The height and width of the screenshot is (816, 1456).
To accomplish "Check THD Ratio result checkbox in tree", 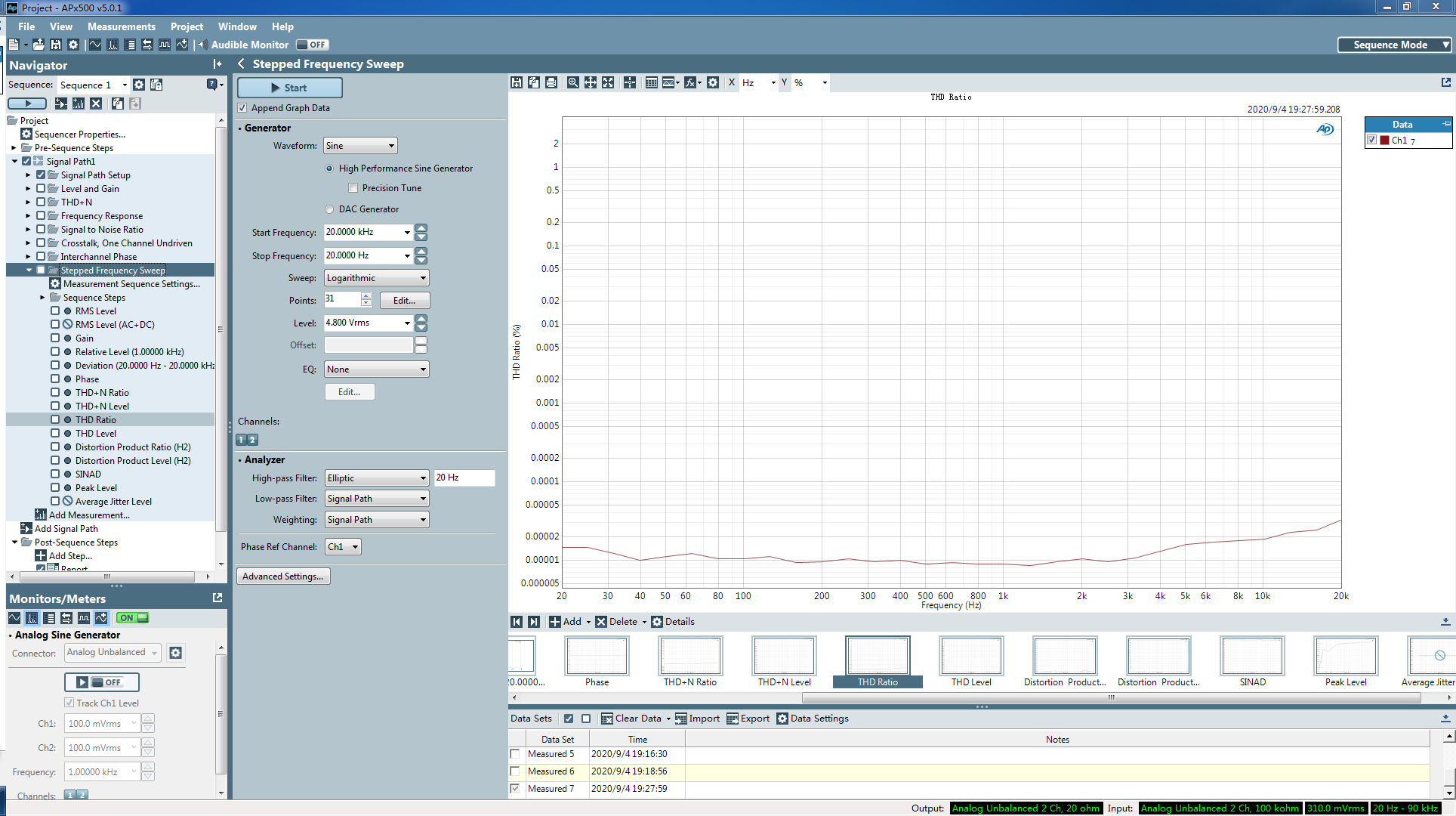I will coord(55,420).
